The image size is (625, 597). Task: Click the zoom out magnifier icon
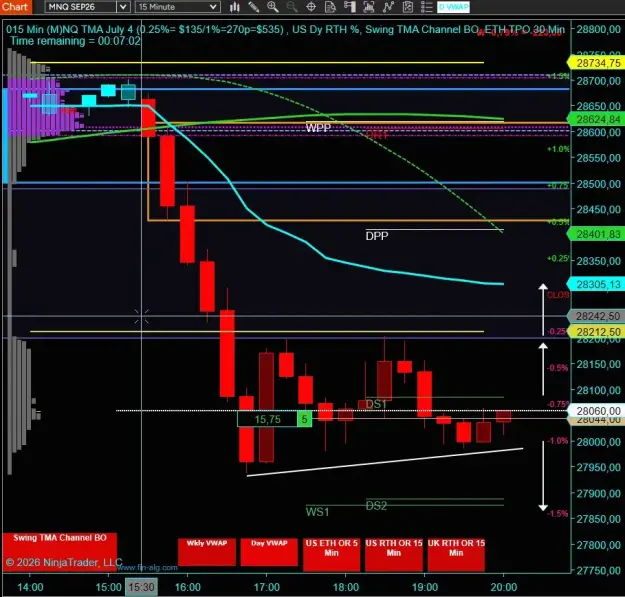point(292,7)
